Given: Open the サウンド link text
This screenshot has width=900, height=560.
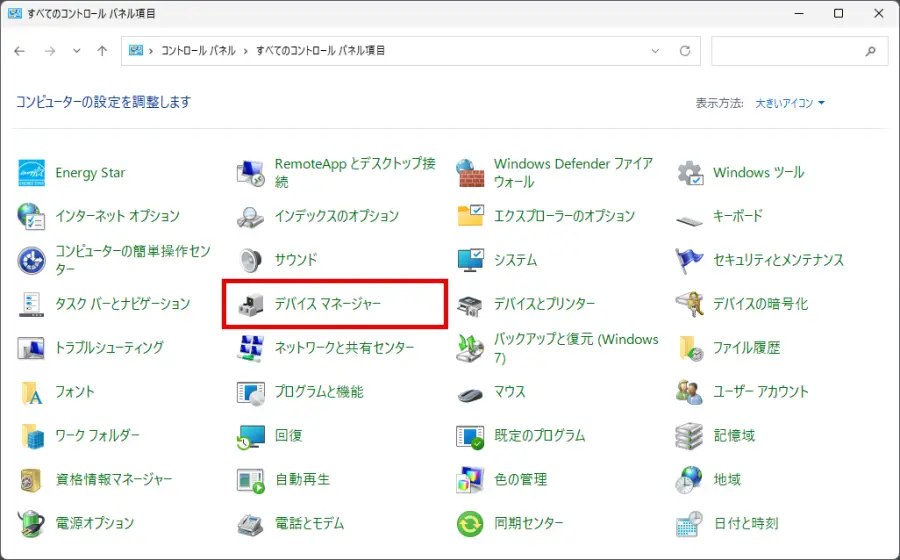Looking at the screenshot, I should pyautogui.click(x=296, y=260).
